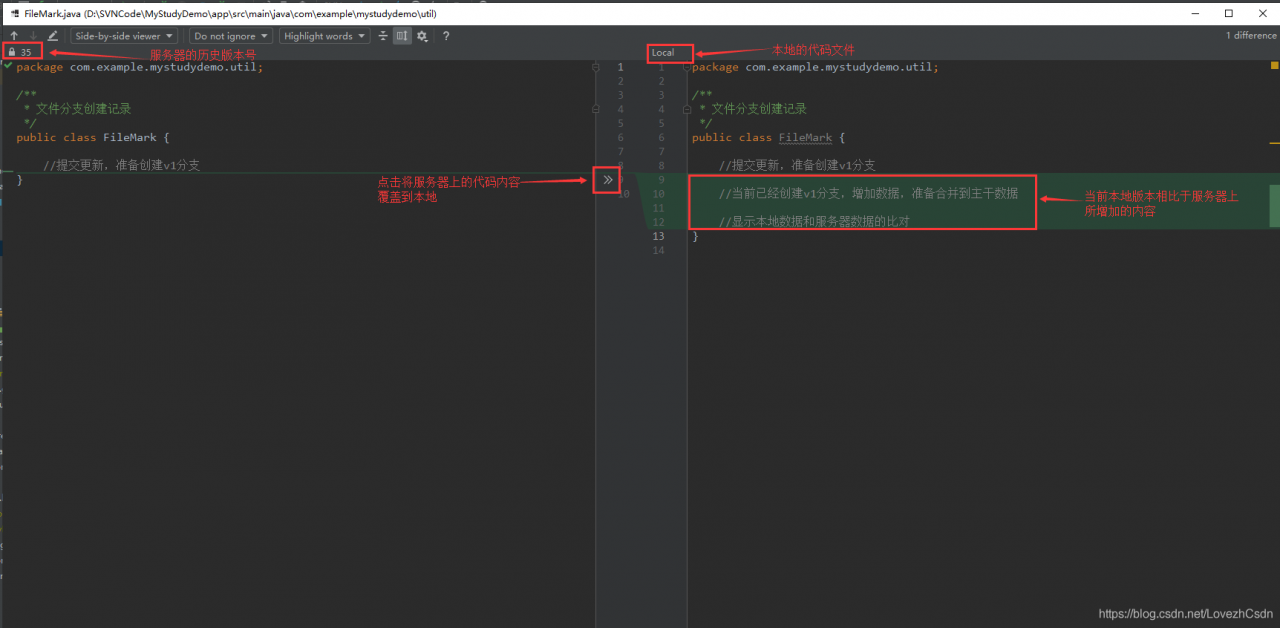Go to the next difference arrow

33,36
